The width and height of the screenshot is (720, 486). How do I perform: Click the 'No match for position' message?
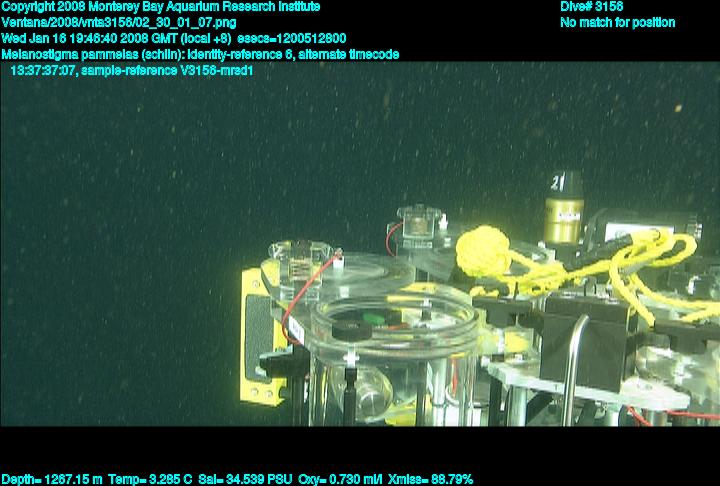[x=618, y=23]
